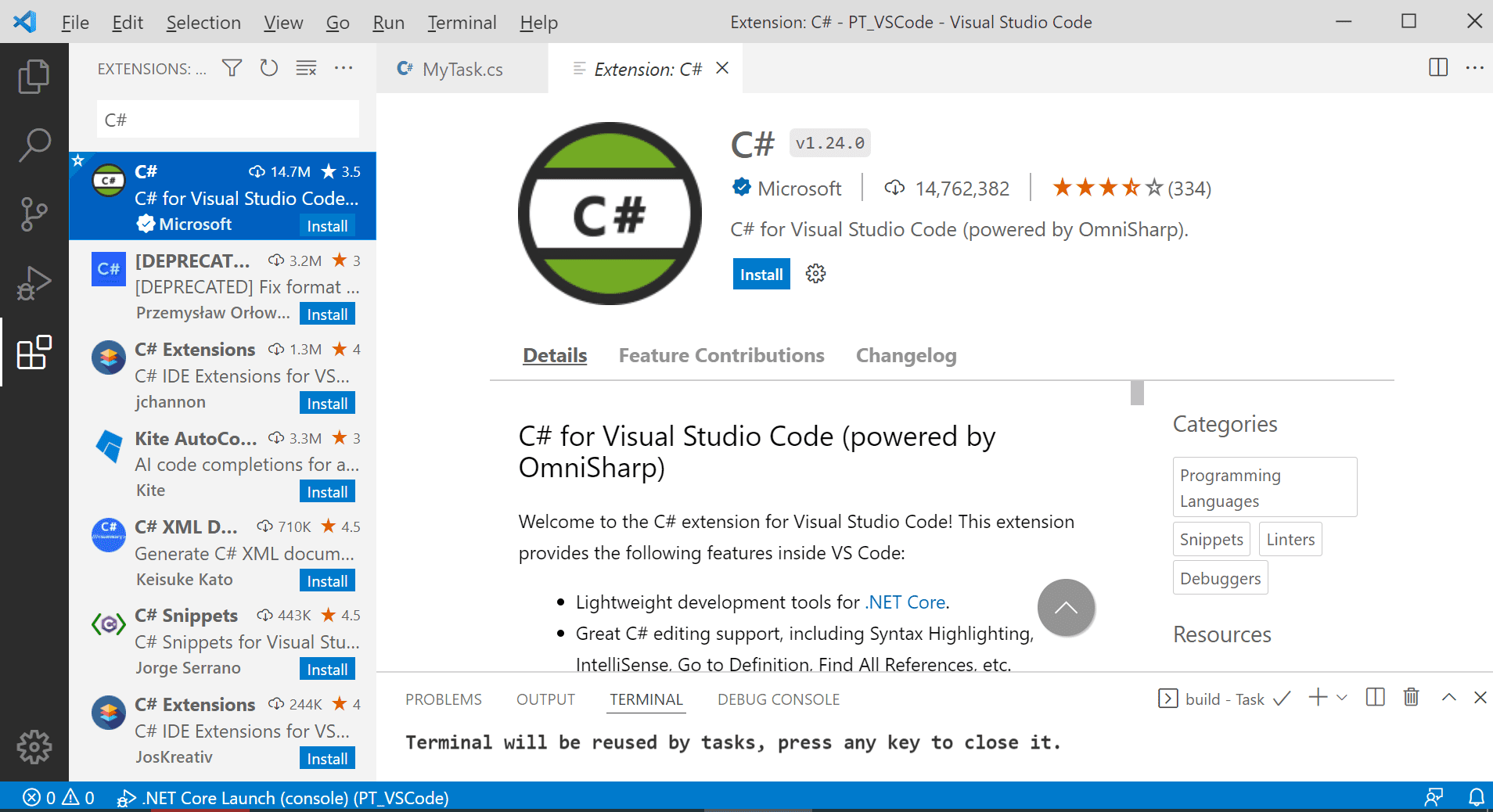Refresh the extensions list
Viewport: 1493px width, 812px height.
coord(269,68)
